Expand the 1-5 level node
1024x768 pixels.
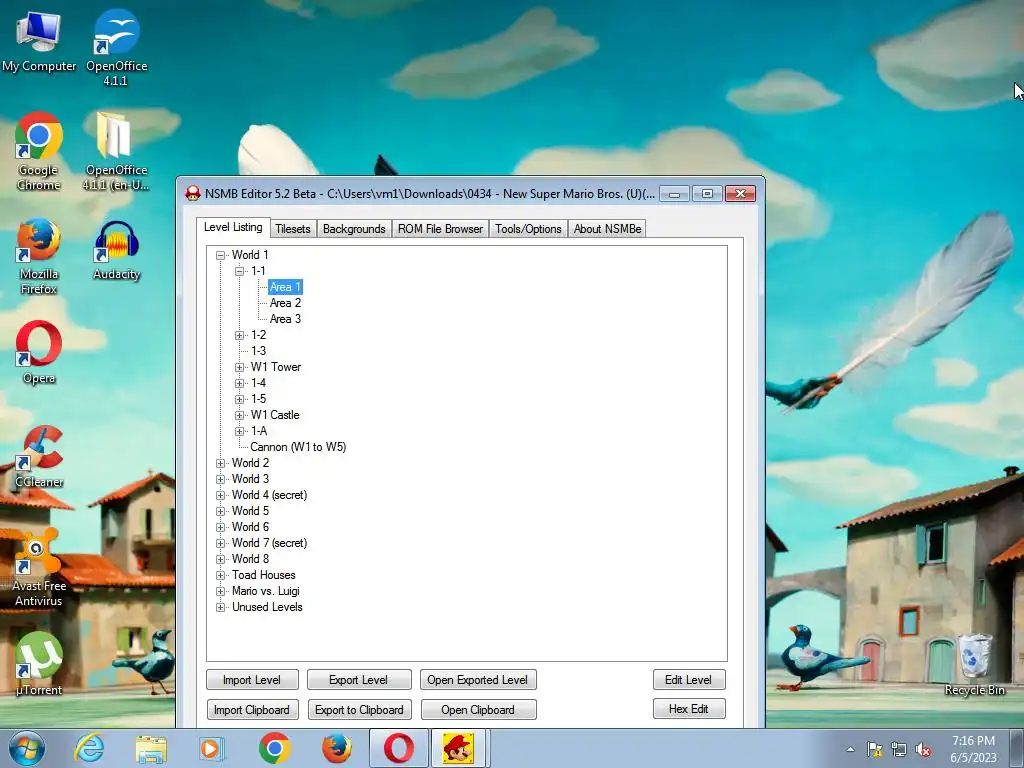click(240, 399)
